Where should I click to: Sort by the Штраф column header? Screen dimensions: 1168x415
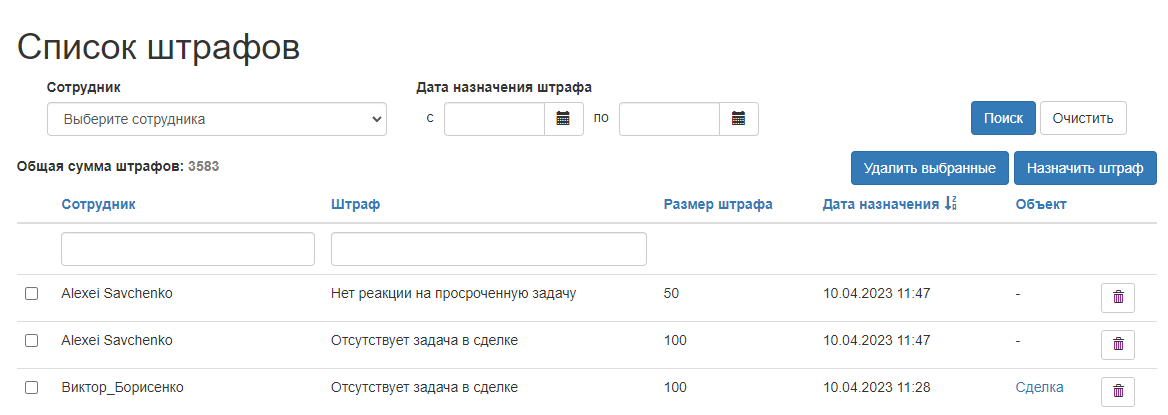tap(355, 204)
